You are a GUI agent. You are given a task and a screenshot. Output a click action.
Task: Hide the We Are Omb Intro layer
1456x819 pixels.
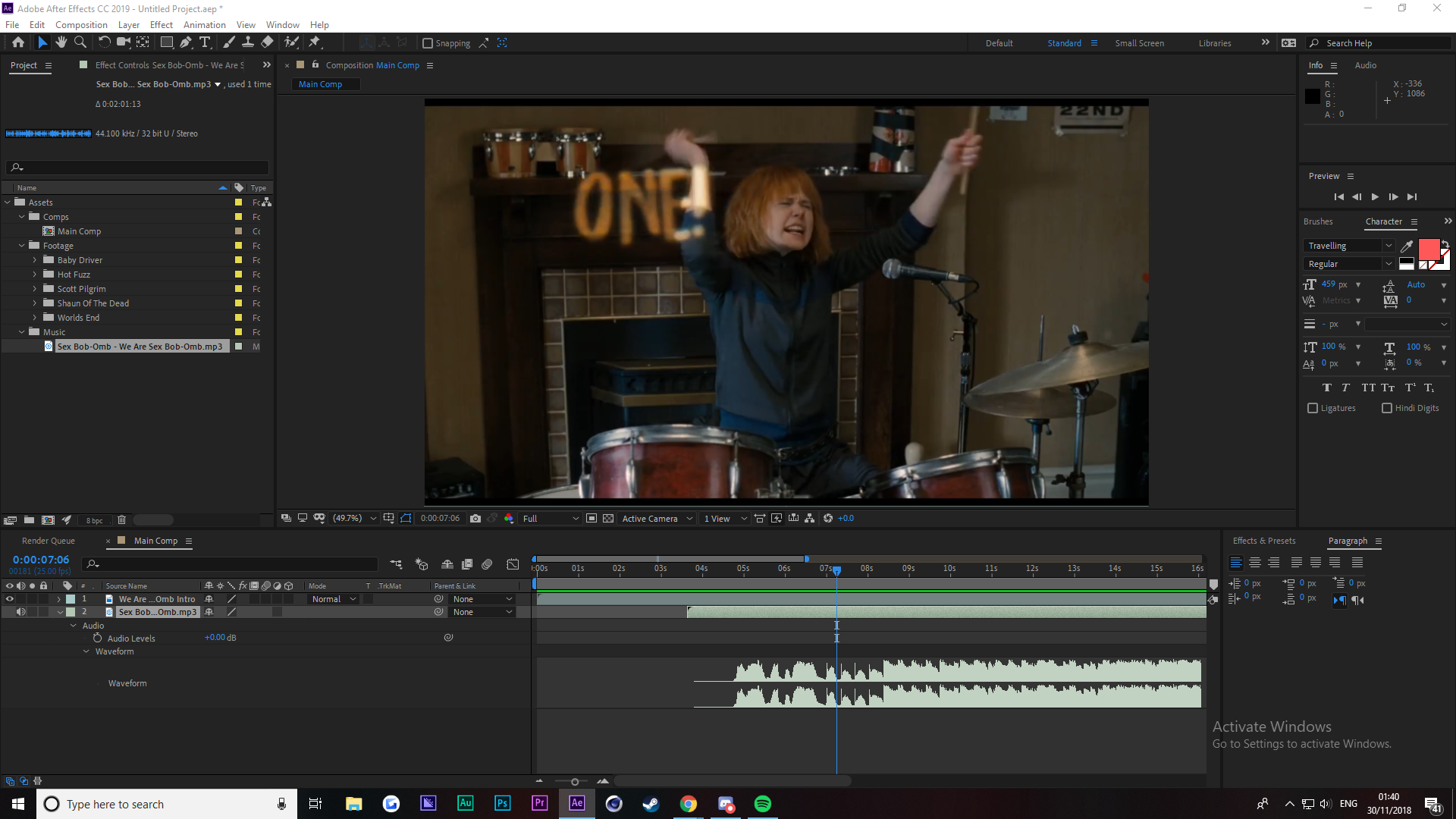[10, 598]
